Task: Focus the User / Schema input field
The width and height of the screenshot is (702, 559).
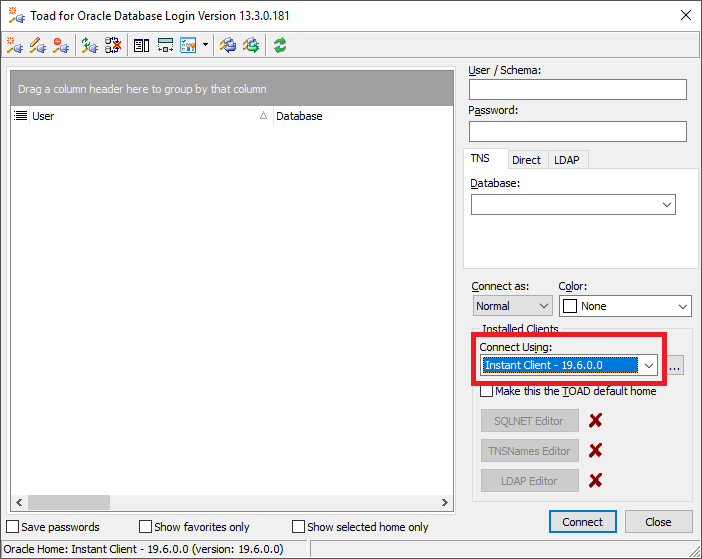Action: (578, 90)
